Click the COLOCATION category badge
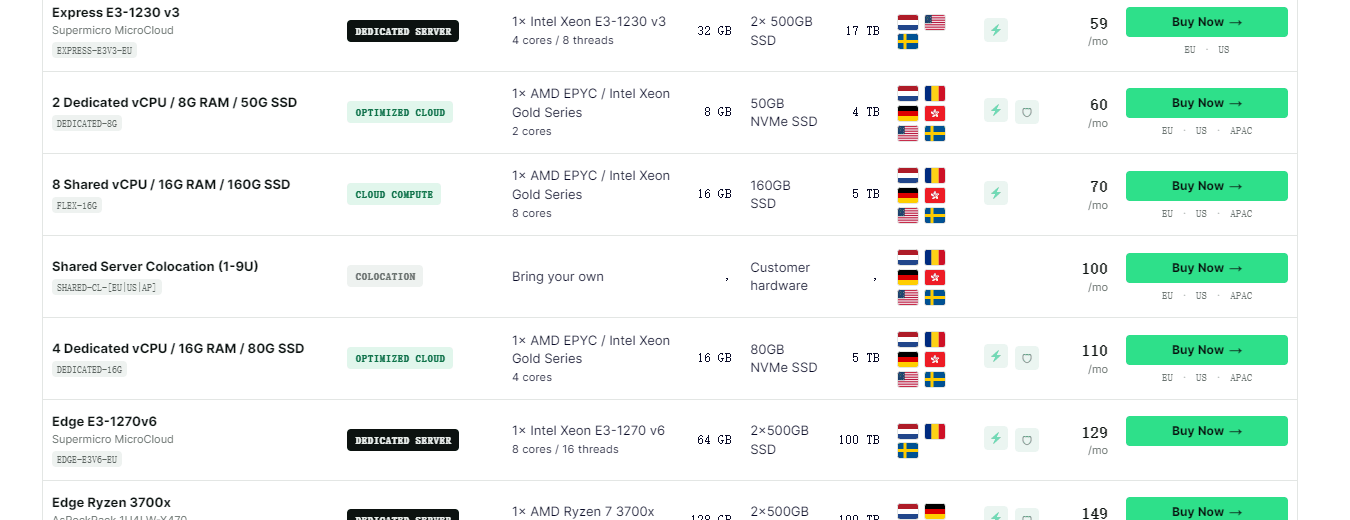 pyautogui.click(x=385, y=276)
